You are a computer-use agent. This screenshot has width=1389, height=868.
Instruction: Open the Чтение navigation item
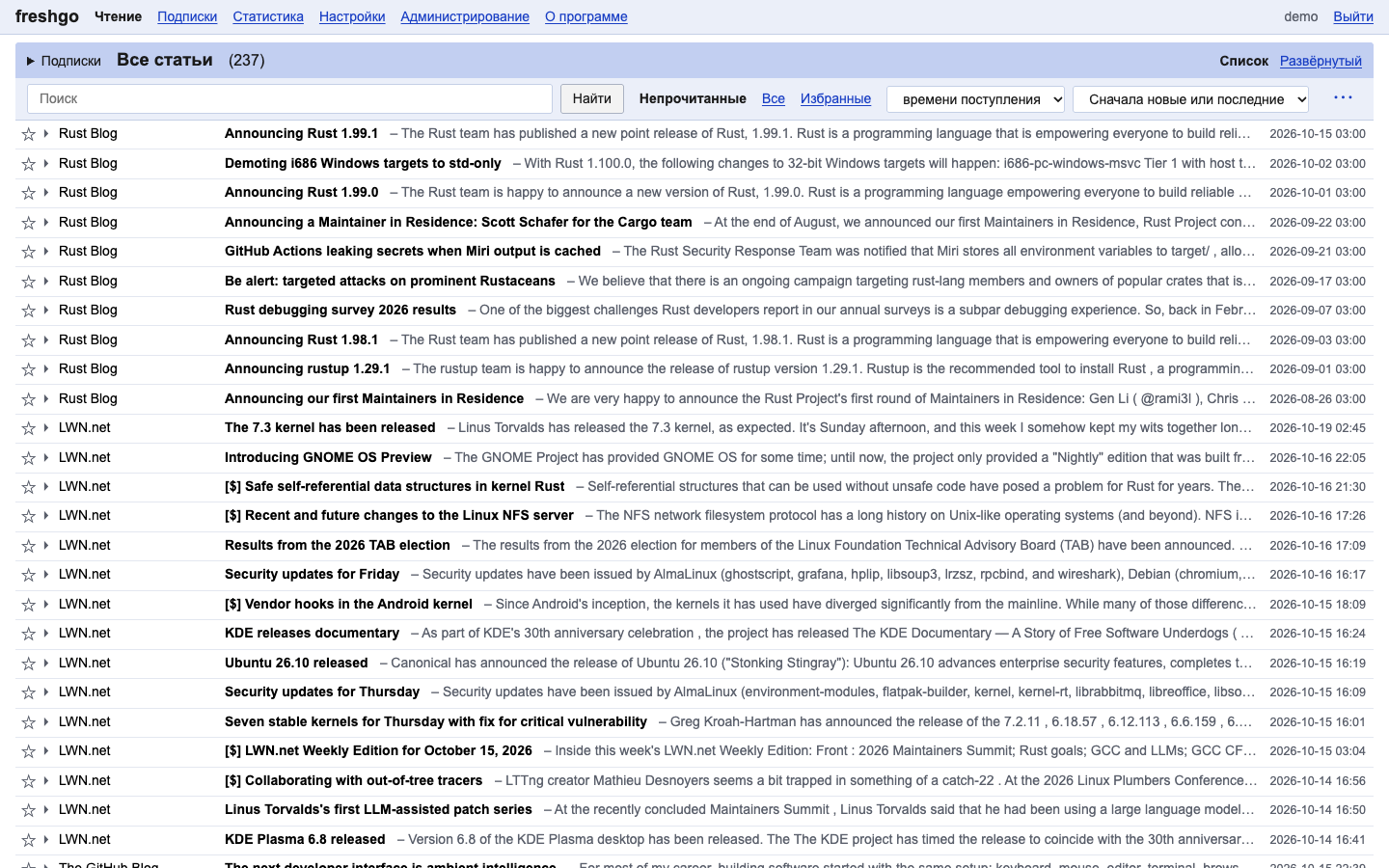coord(118,16)
